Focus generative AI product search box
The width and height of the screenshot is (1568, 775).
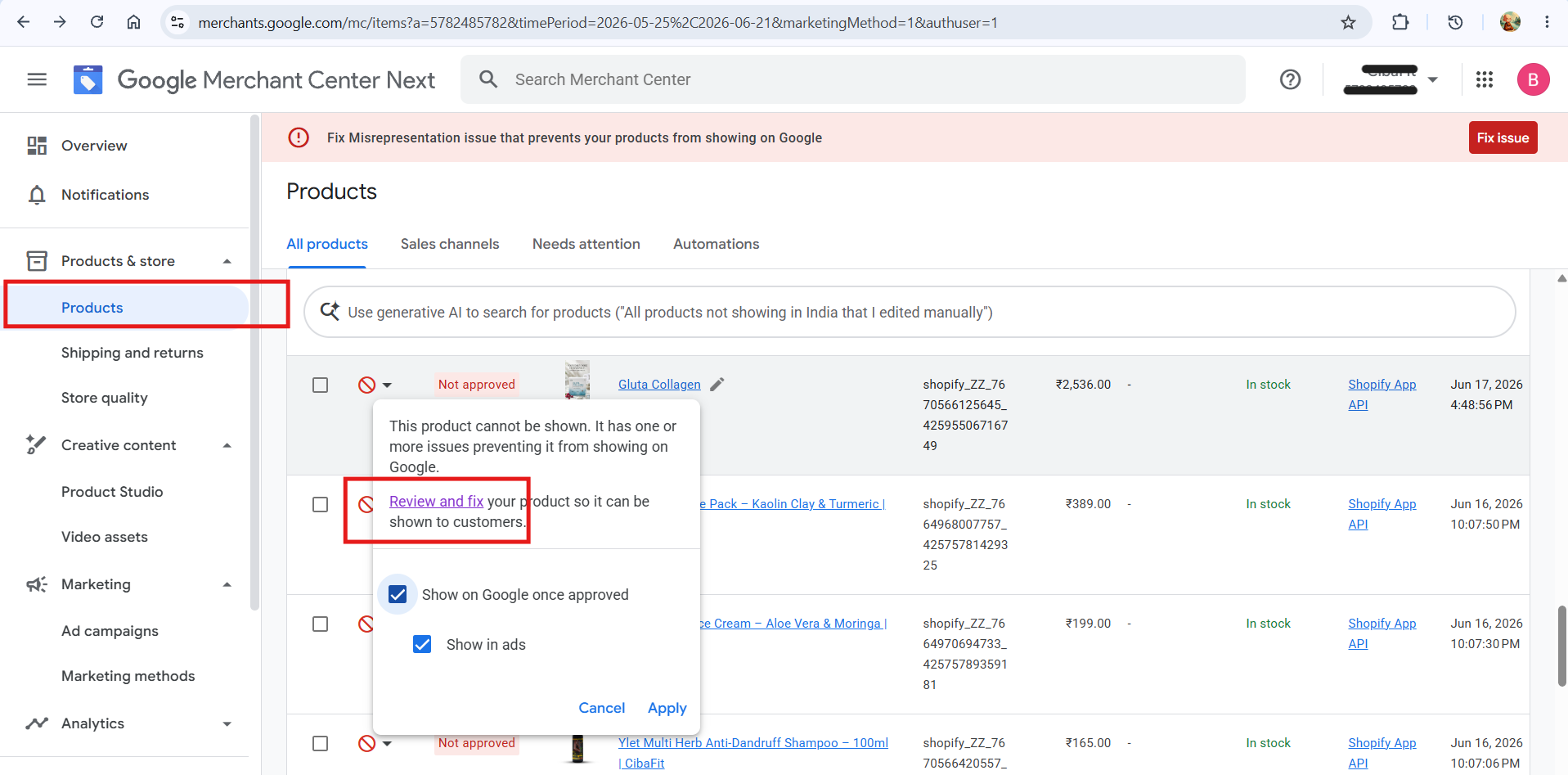pos(910,312)
